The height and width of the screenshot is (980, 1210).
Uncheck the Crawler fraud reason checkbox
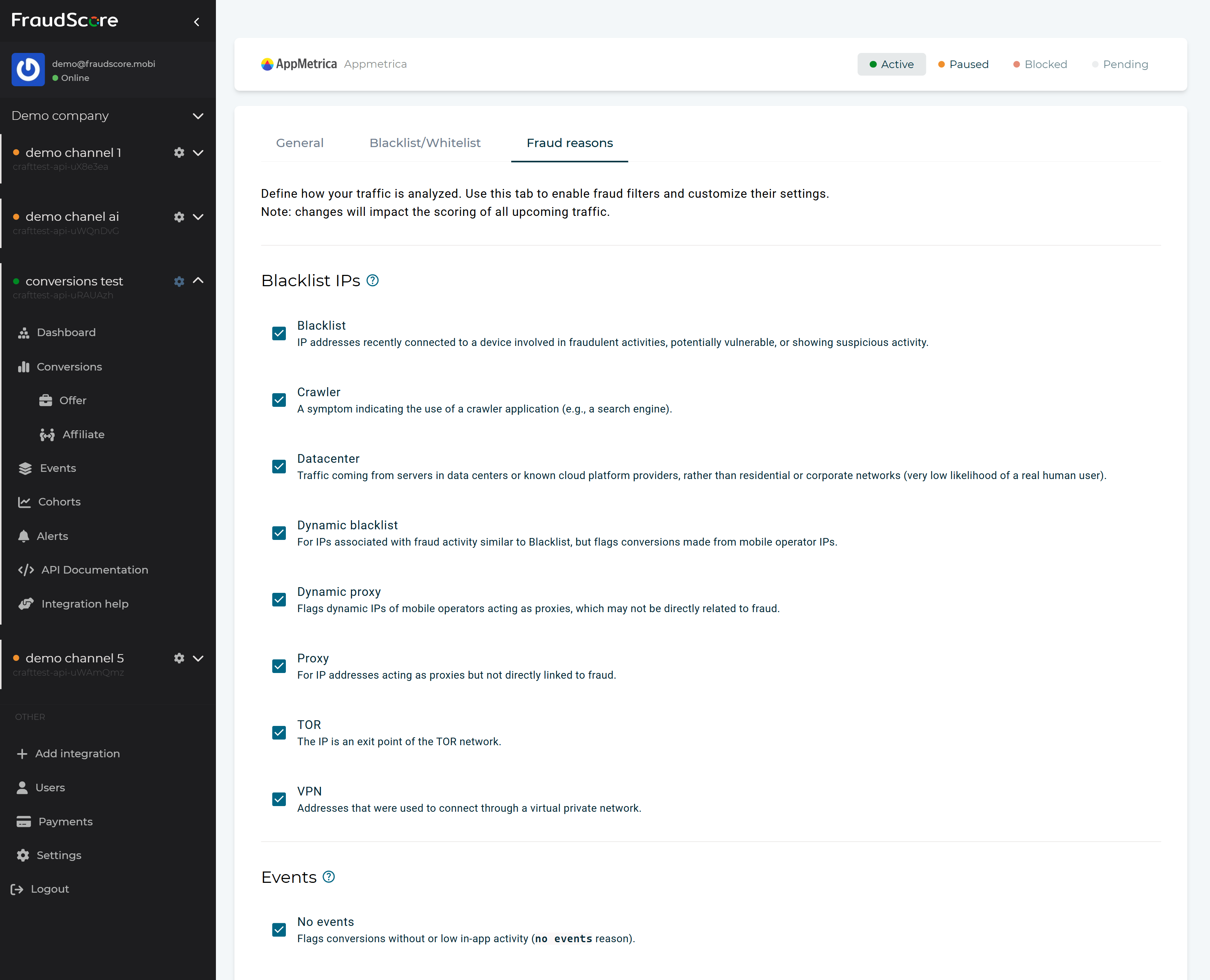(279, 400)
